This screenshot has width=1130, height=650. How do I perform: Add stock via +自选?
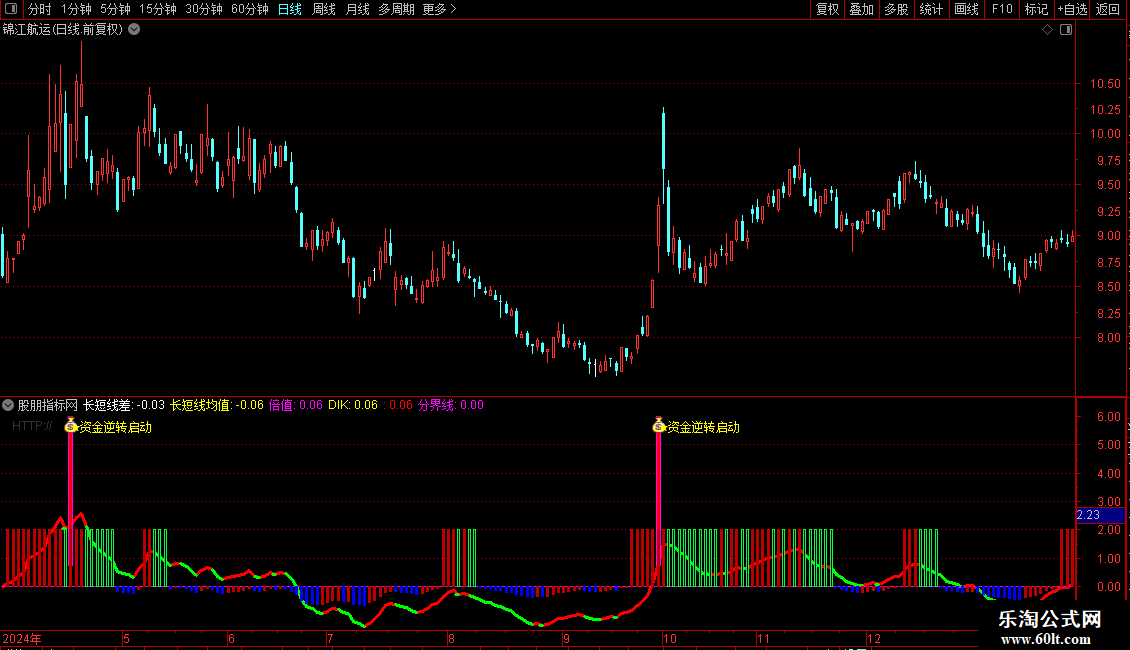(1072, 9)
